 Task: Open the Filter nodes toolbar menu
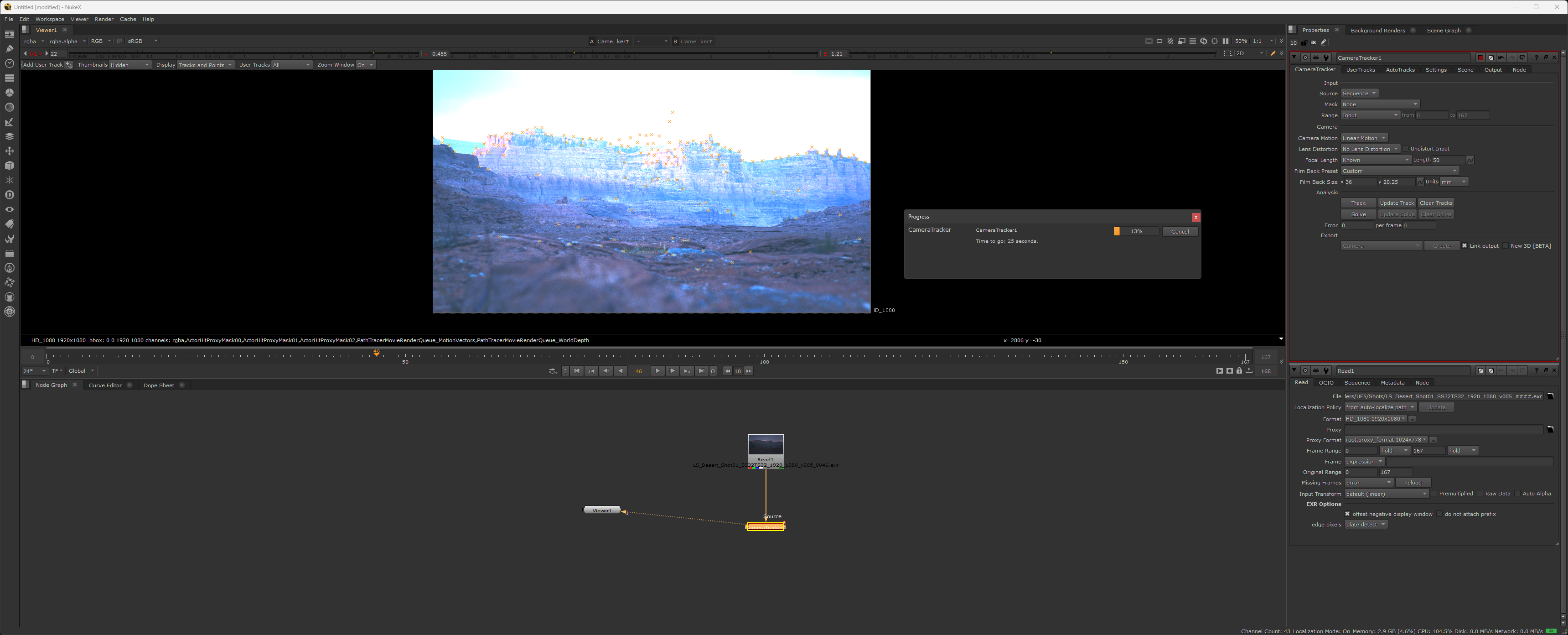point(9,107)
